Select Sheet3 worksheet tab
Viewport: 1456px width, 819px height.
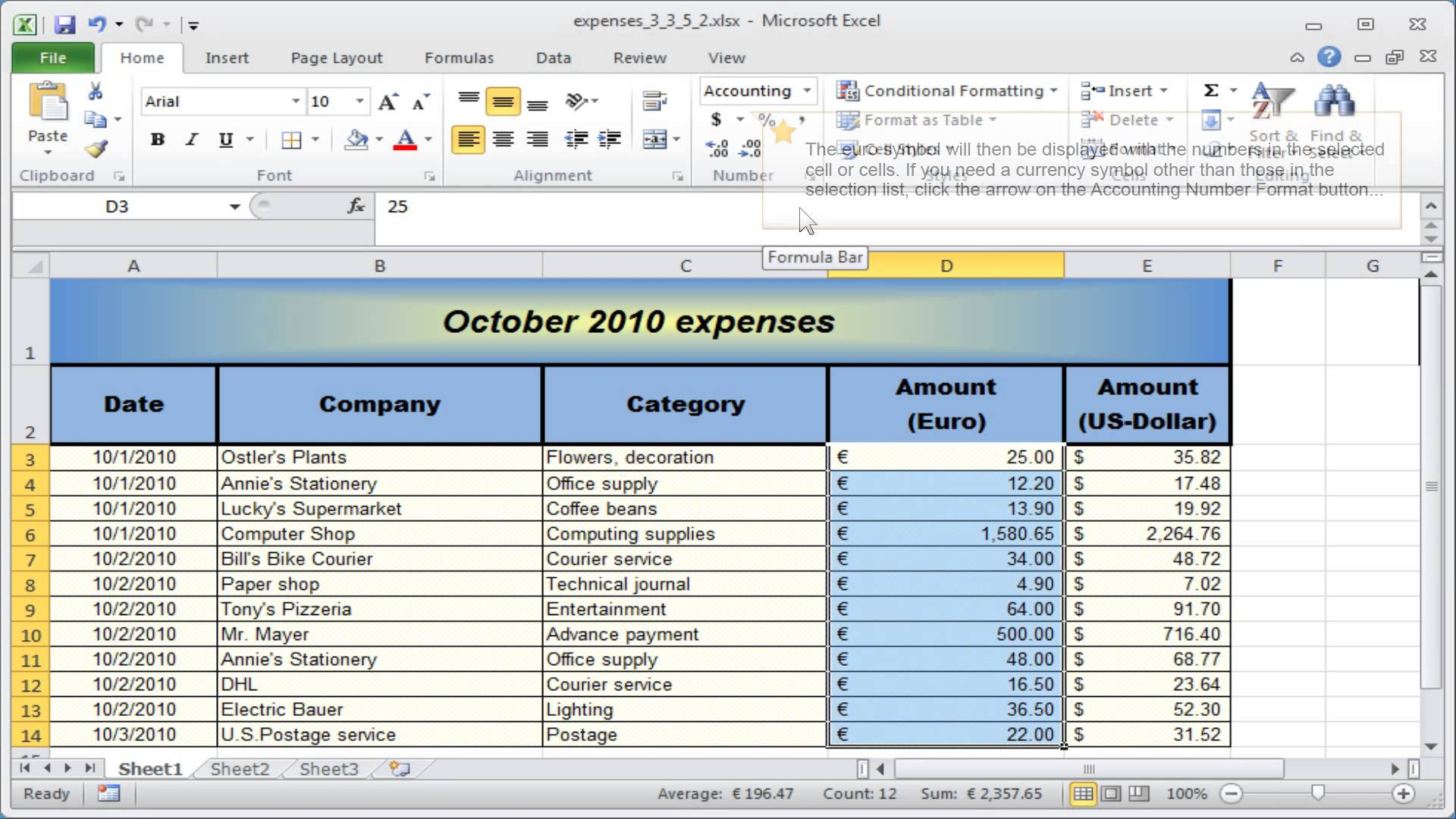pyautogui.click(x=328, y=768)
